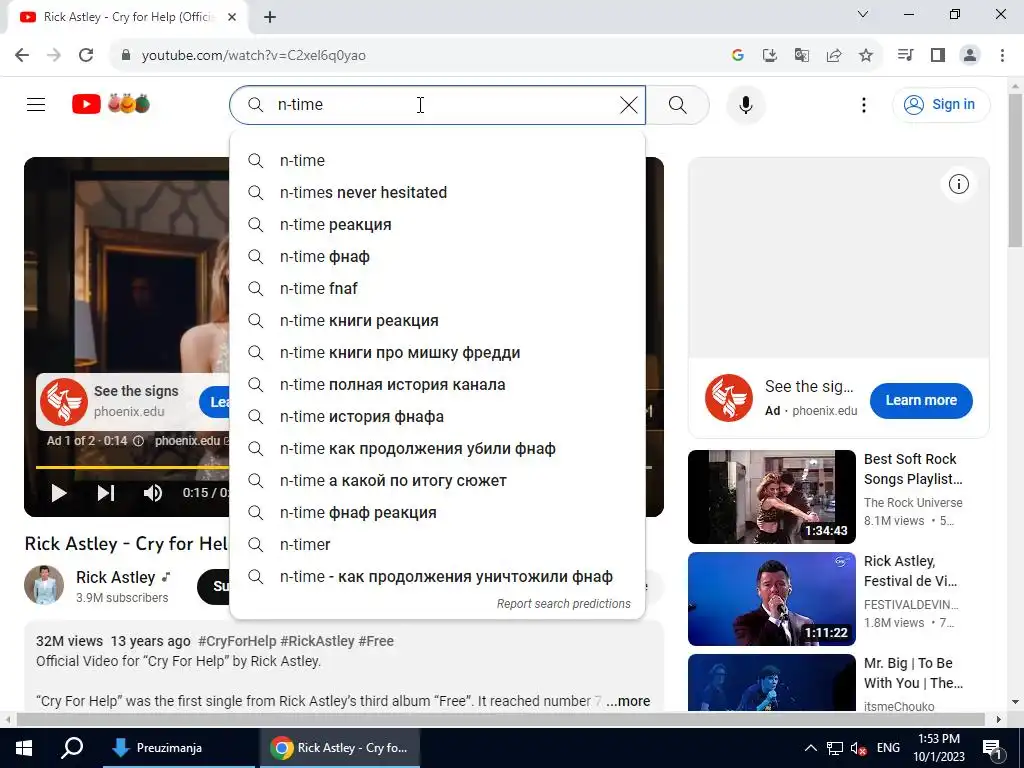Choose suggestion 'n-time реакция'
Viewport: 1024px width, 768px height.
click(x=438, y=225)
